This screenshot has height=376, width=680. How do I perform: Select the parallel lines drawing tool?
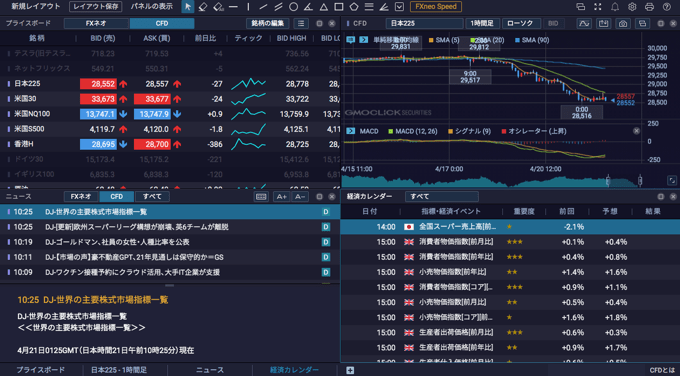click(x=278, y=7)
